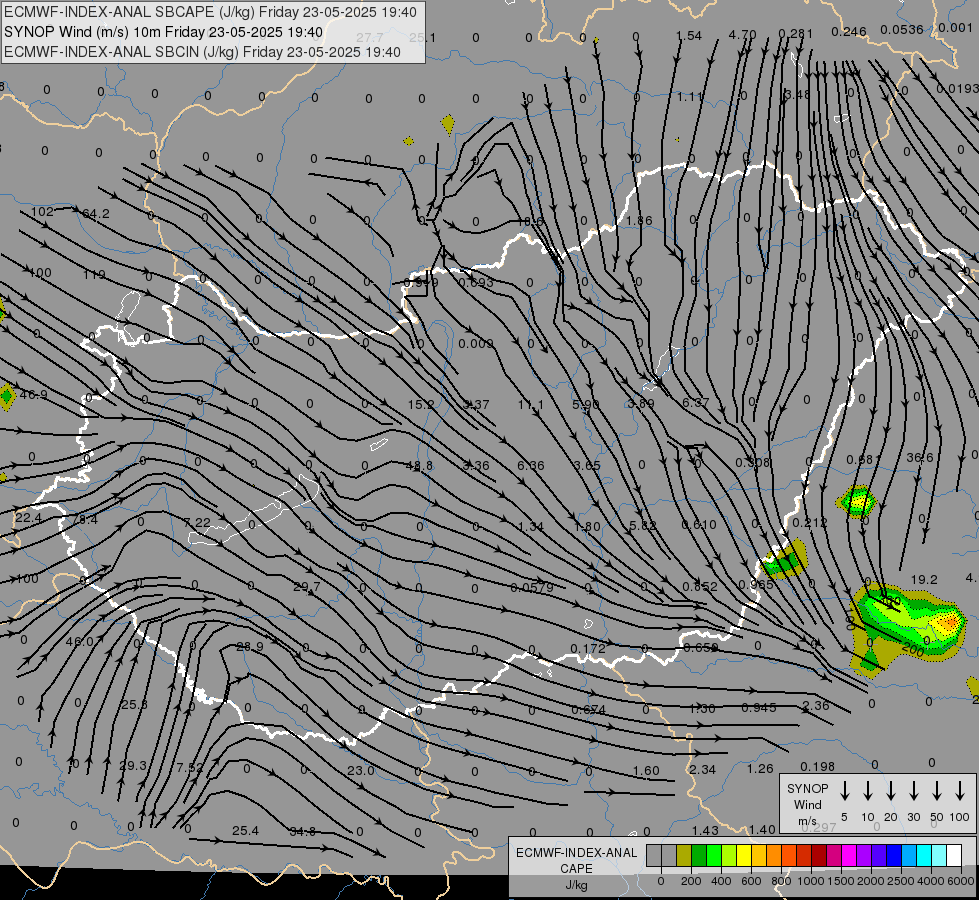Click the map value 5.82
The height and width of the screenshot is (900, 979).
(642, 526)
